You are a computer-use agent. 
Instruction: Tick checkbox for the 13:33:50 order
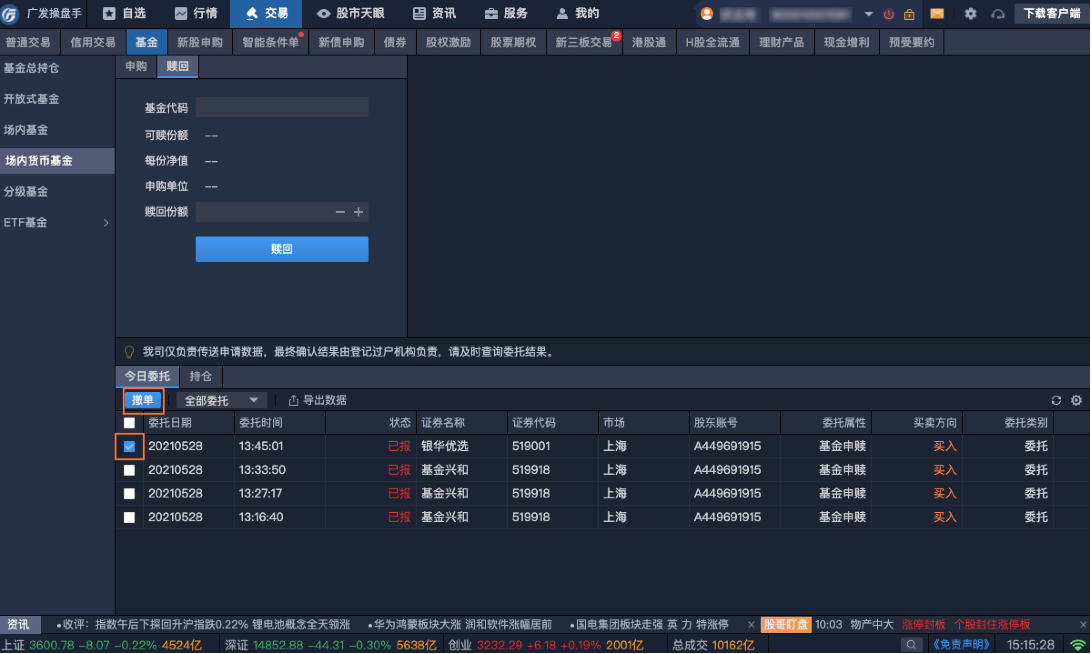point(129,470)
